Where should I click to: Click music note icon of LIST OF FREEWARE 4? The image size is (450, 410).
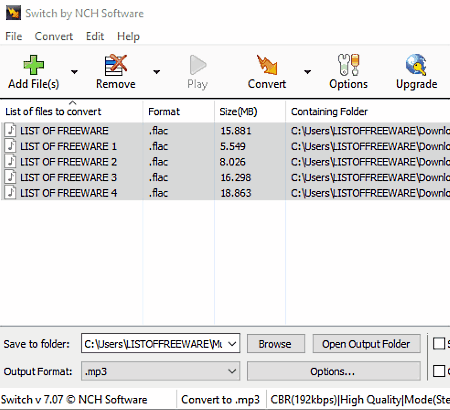point(11,193)
